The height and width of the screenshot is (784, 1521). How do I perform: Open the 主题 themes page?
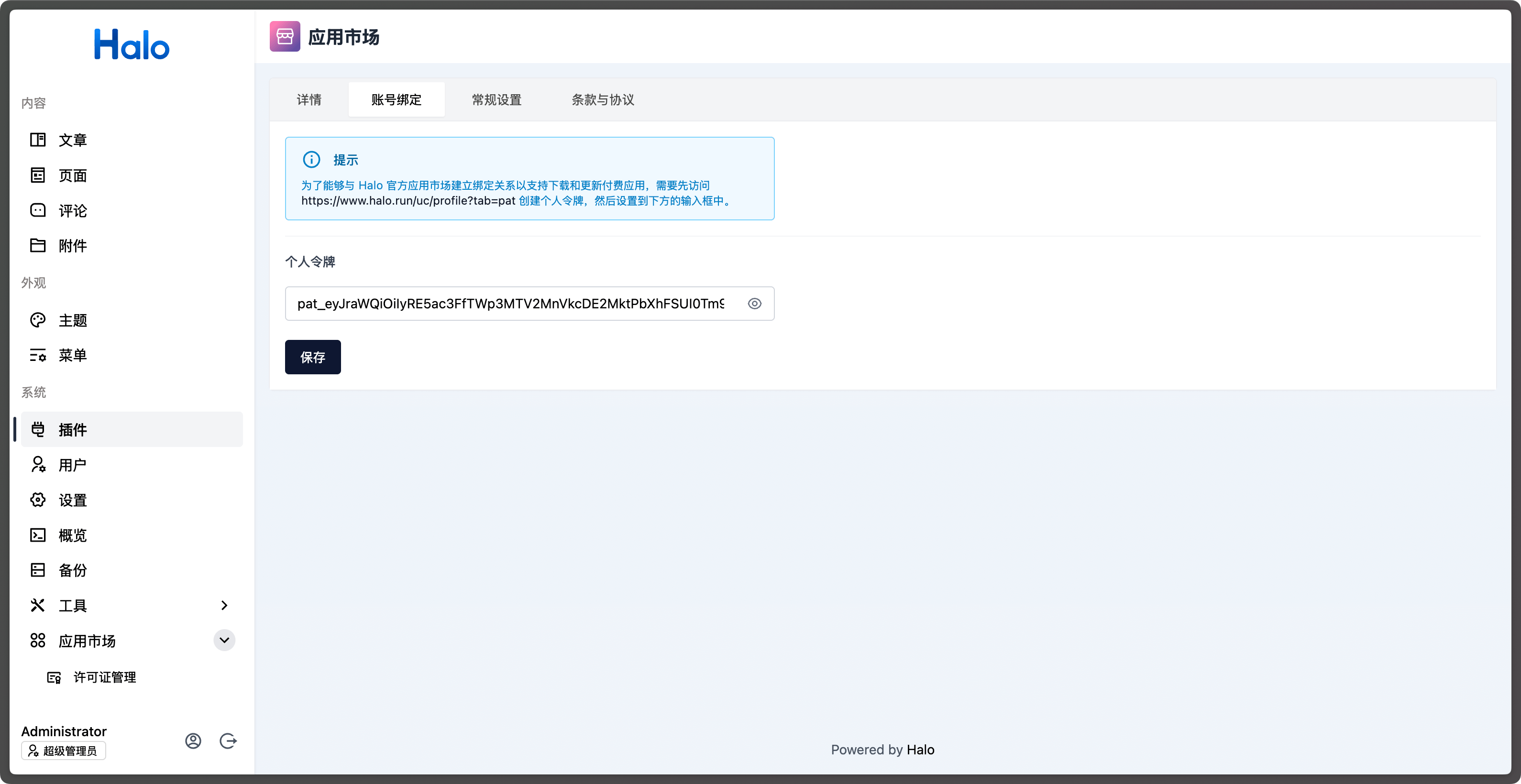click(72, 320)
